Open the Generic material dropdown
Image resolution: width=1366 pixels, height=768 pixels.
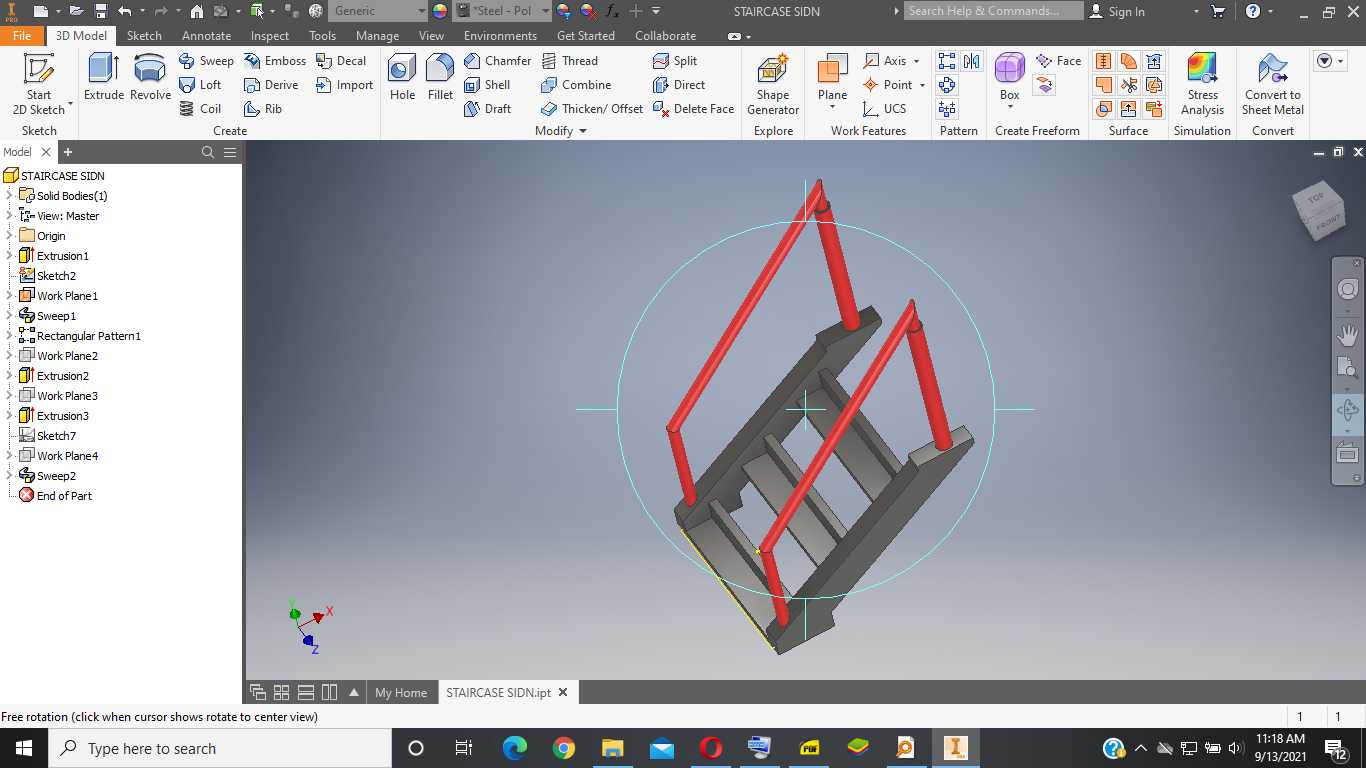(378, 11)
